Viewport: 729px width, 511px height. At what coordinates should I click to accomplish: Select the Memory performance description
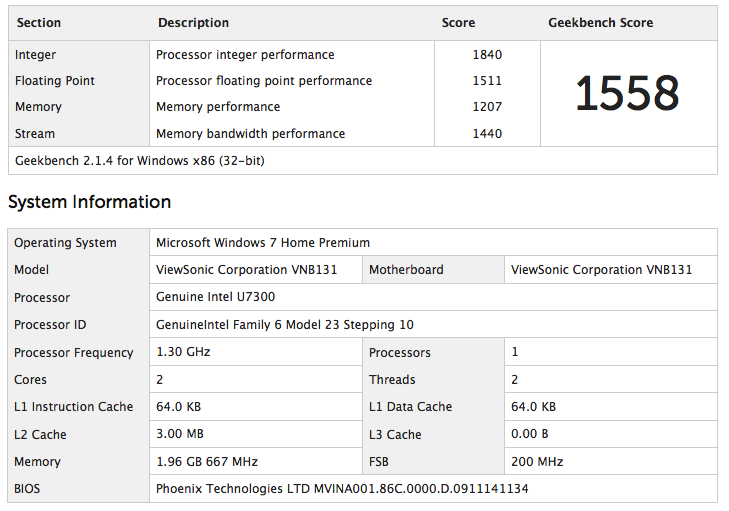coord(218,107)
